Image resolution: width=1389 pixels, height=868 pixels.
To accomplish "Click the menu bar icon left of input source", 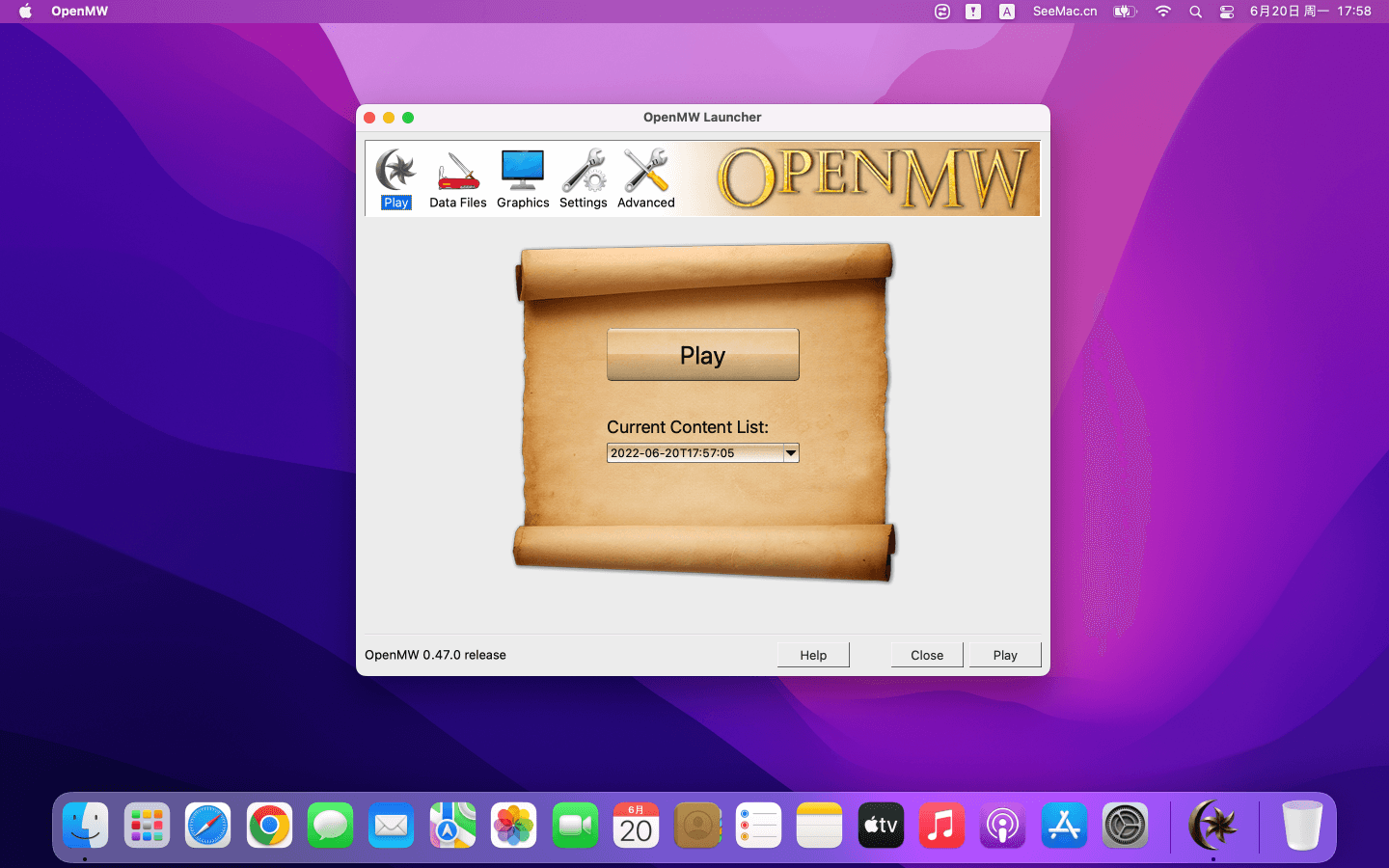I will pyautogui.click(x=973, y=12).
